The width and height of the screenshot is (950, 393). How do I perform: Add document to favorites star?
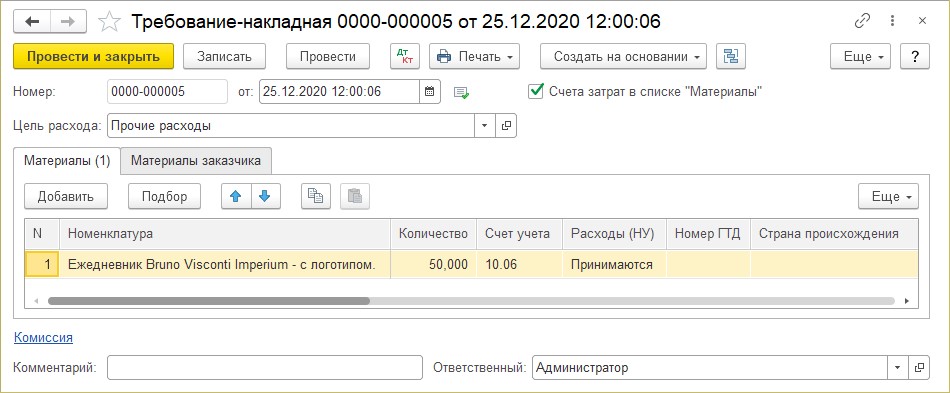click(x=109, y=22)
